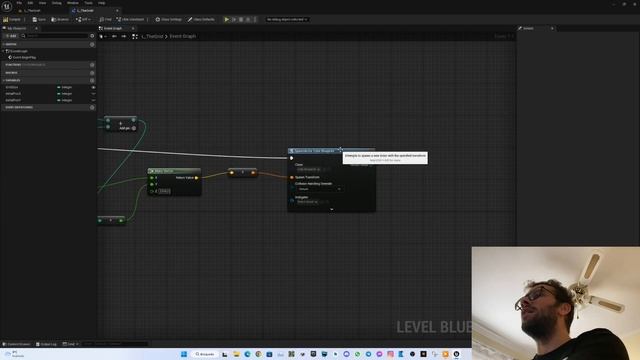Click the Add button in My Blueprint
Viewport: 640px width, 360px height.
tap(11, 36)
